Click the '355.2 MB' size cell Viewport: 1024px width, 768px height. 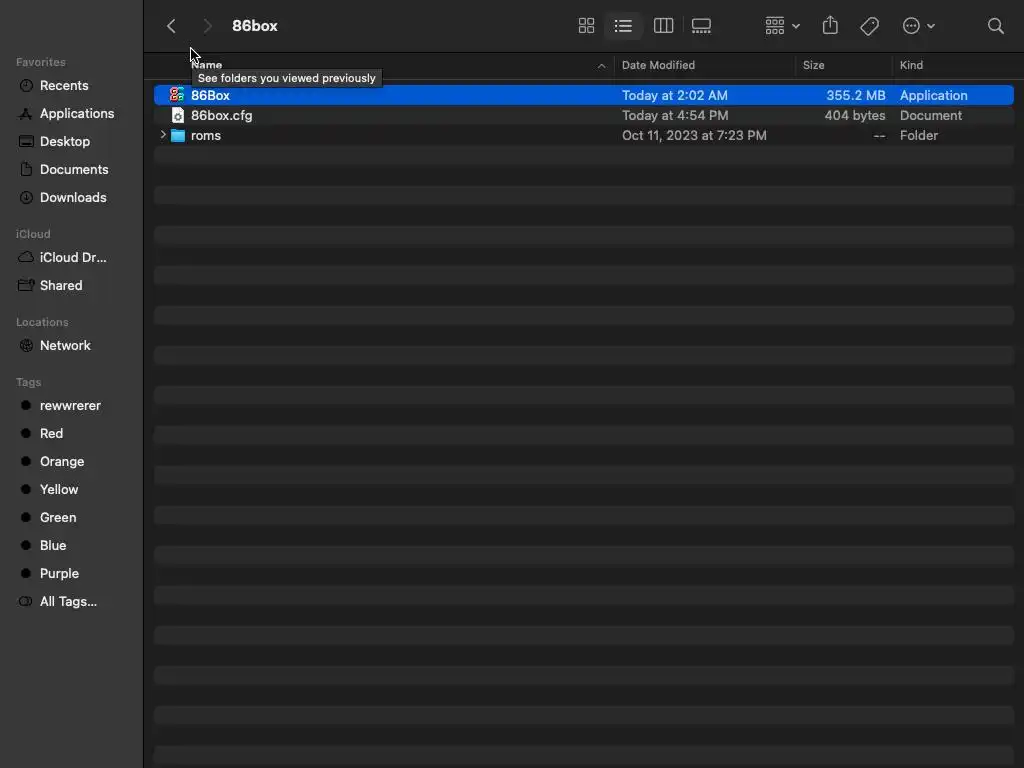point(856,96)
